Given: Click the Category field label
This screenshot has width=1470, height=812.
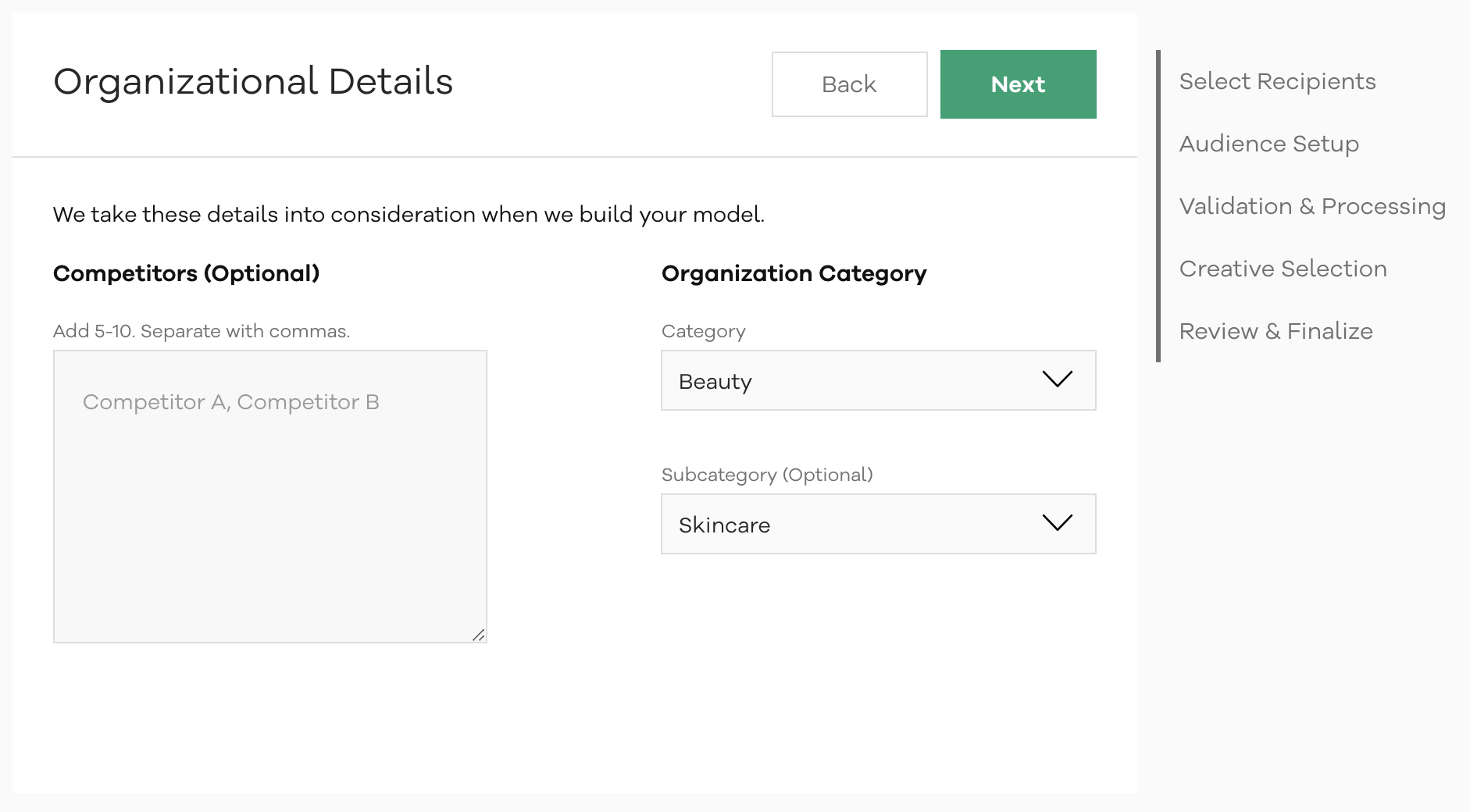Looking at the screenshot, I should pyautogui.click(x=703, y=331).
